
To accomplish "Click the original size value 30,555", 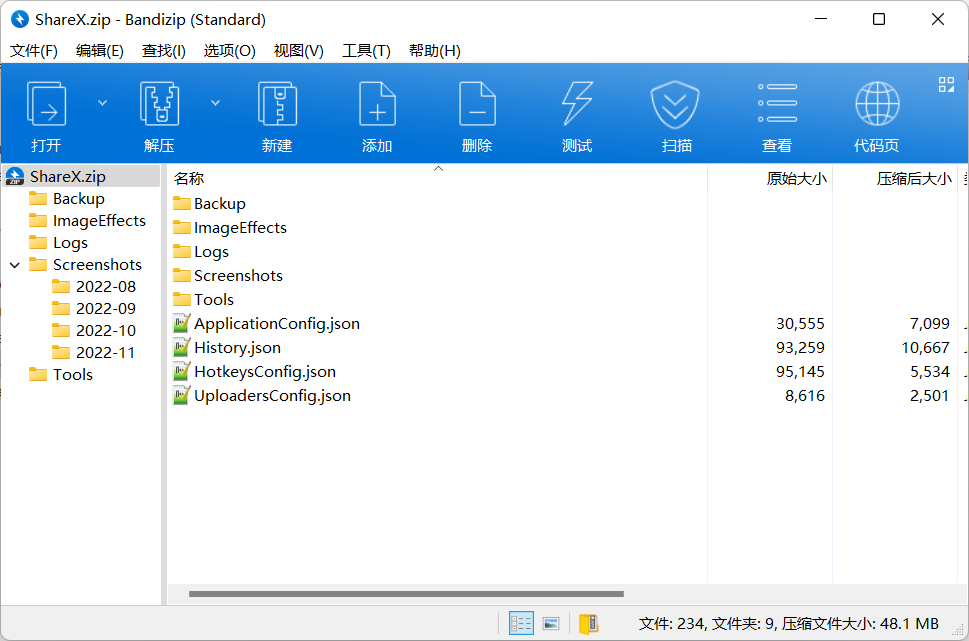I will tap(800, 323).
